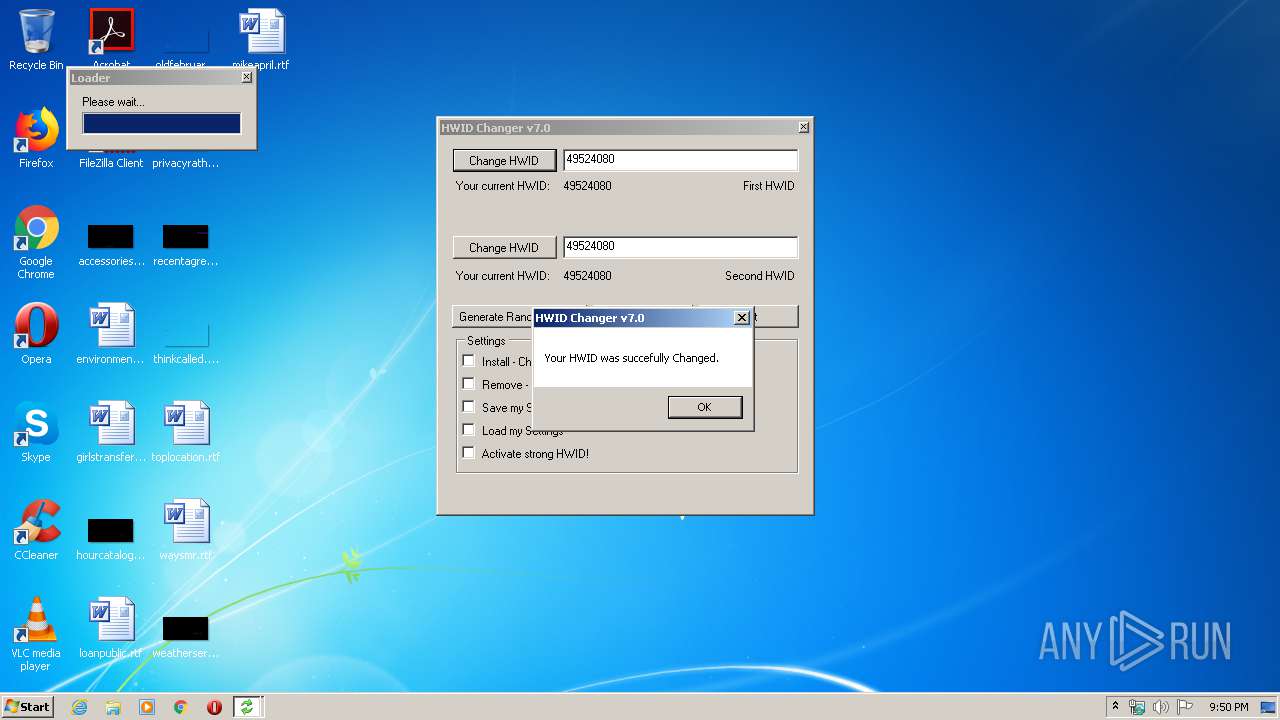Toggle the Load my Settings checkbox
The image size is (1280, 720).
coord(468,430)
